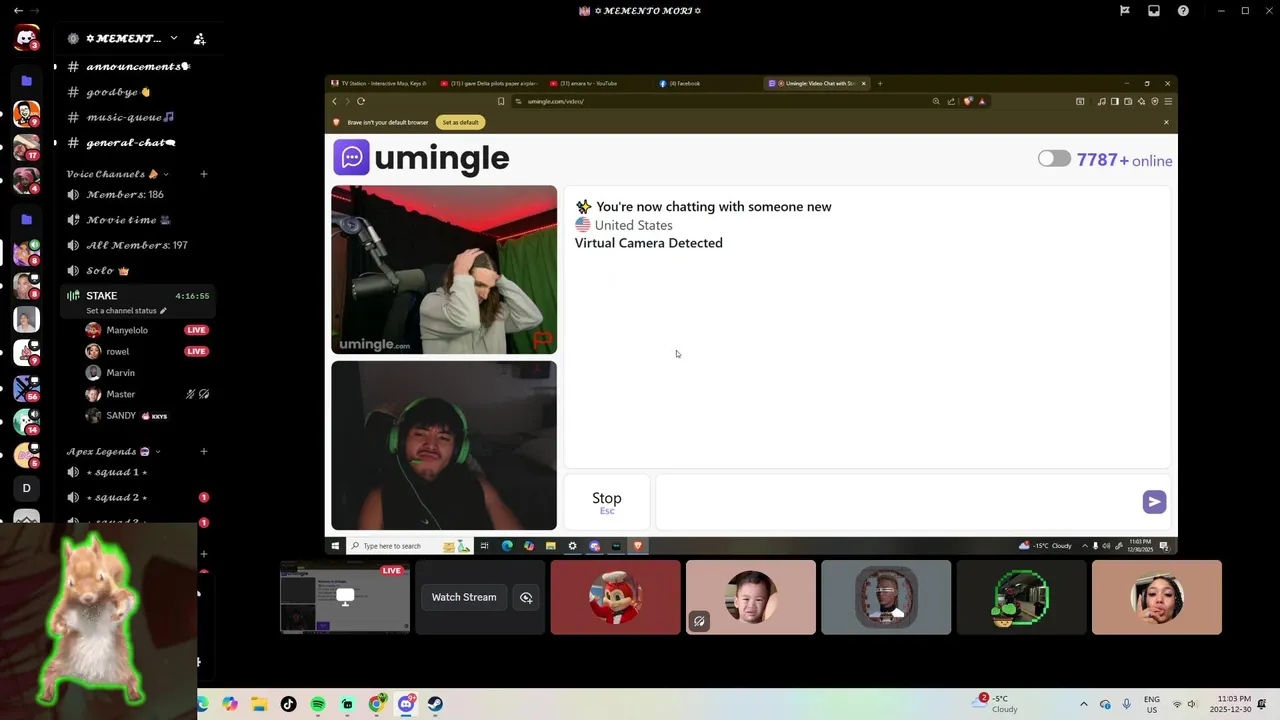Open volume control in system tray
Screen dimensions: 1280x720
tap(1192, 704)
